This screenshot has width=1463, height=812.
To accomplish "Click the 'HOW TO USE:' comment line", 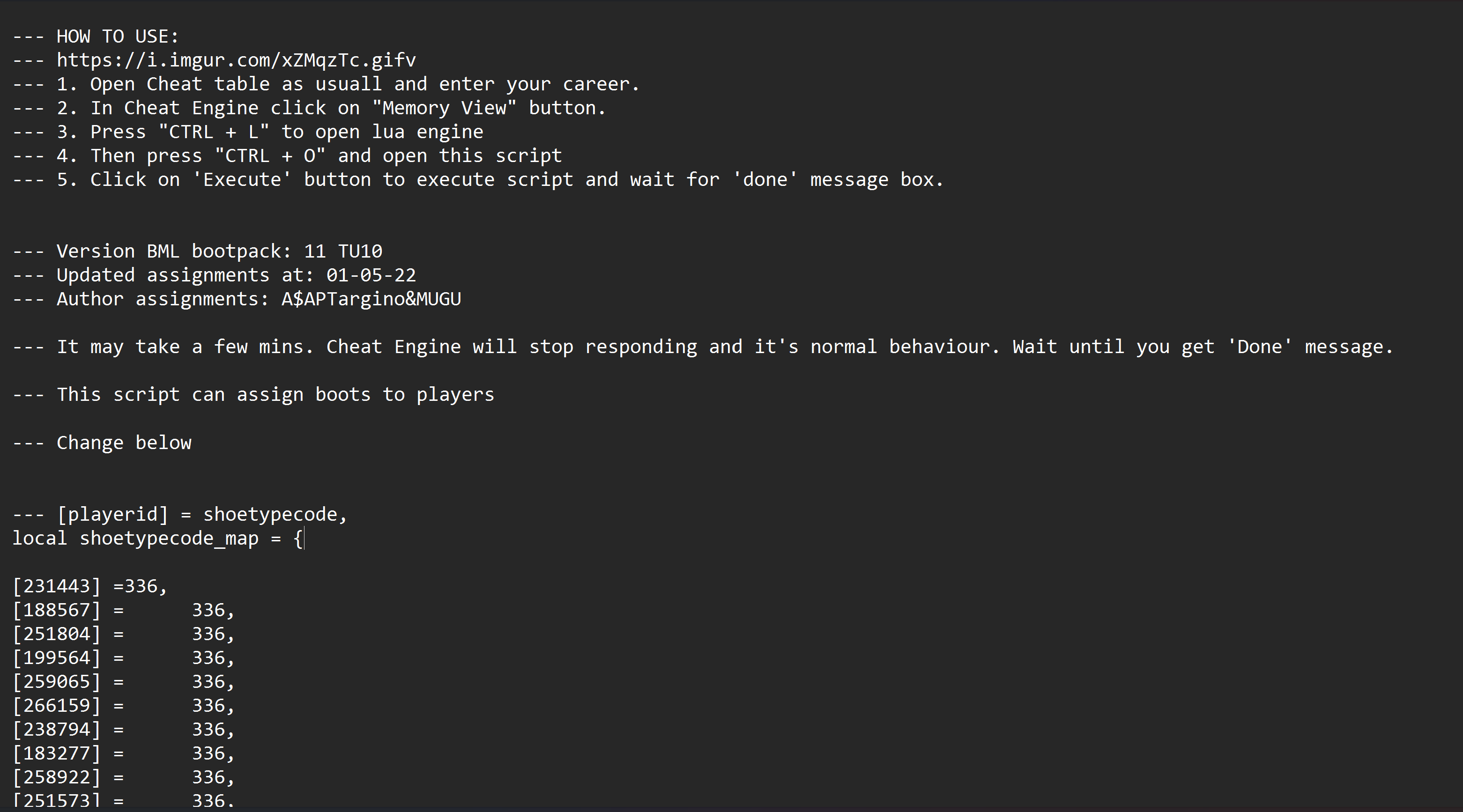I will click(x=96, y=37).
